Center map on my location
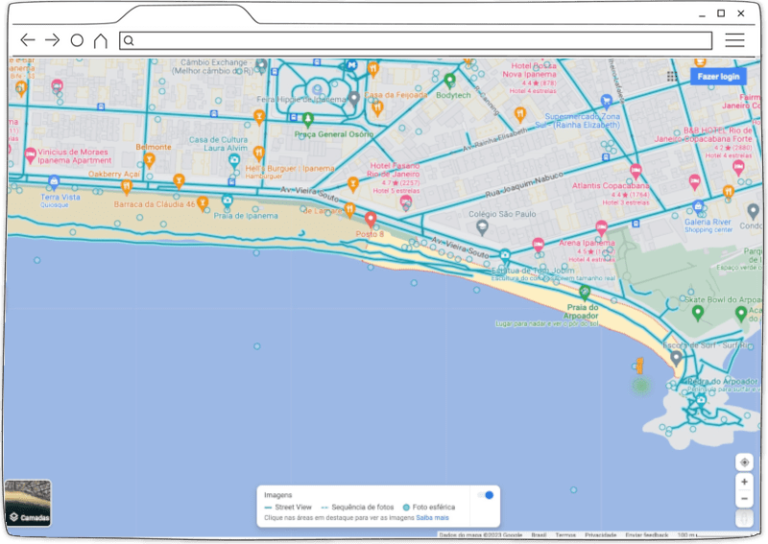 pyautogui.click(x=744, y=462)
